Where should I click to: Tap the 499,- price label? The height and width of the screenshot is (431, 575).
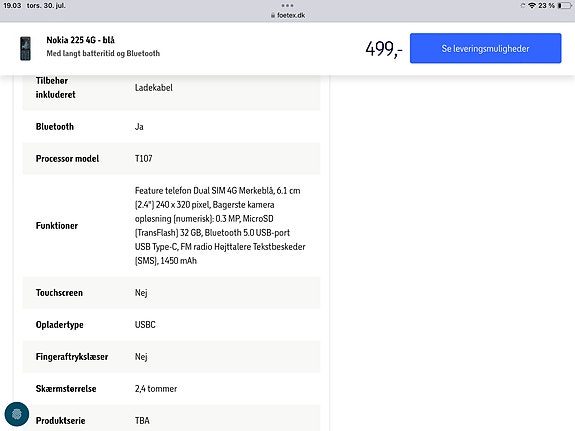pyautogui.click(x=384, y=49)
